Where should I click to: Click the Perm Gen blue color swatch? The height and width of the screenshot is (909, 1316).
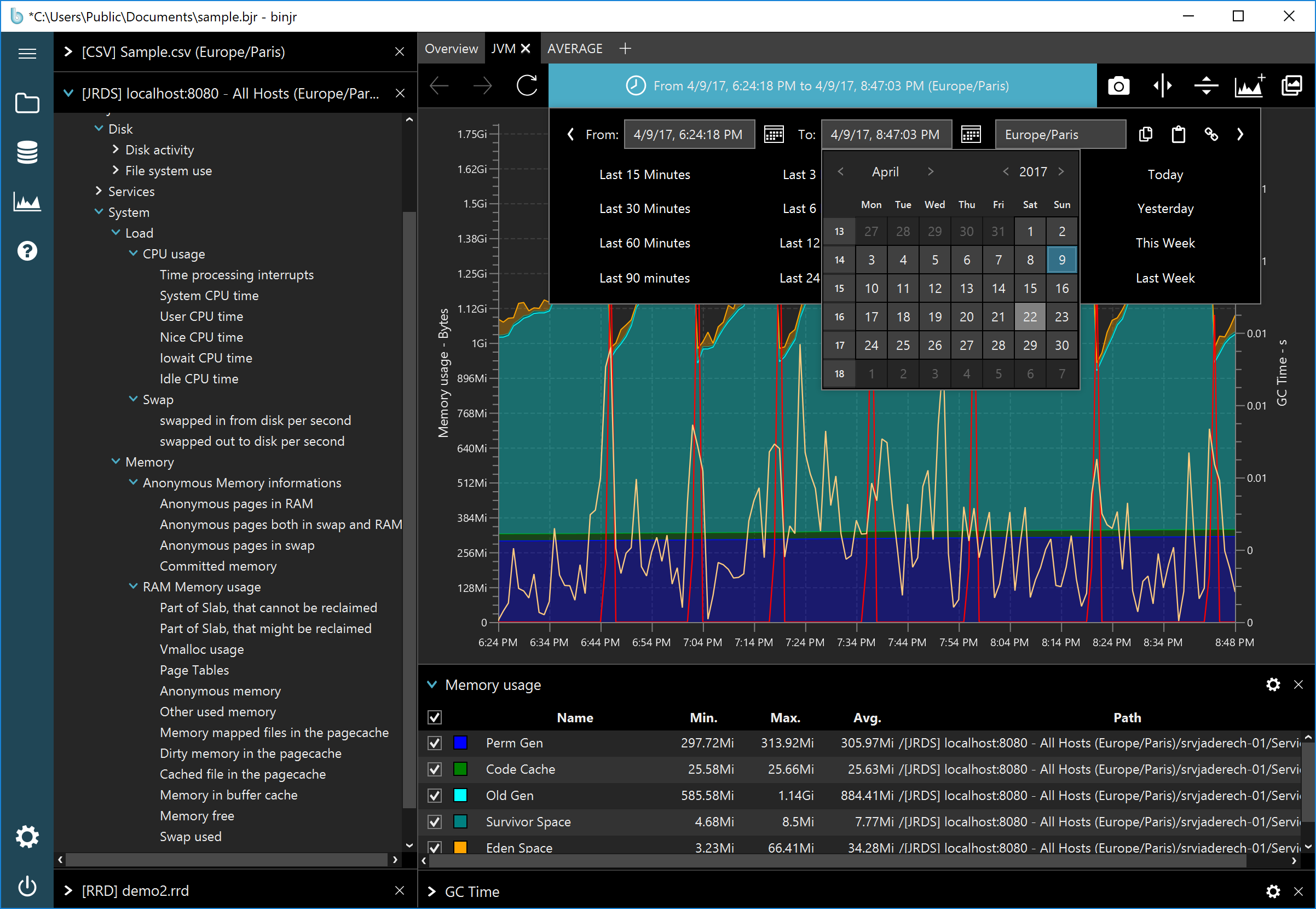(x=460, y=743)
